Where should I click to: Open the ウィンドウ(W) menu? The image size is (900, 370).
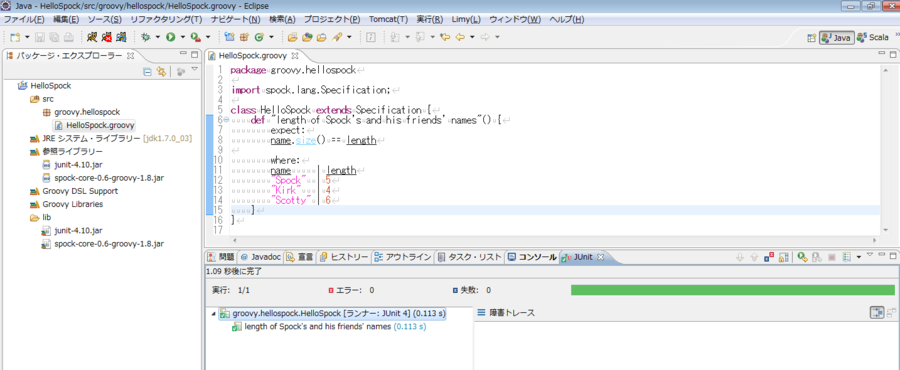[515, 20]
